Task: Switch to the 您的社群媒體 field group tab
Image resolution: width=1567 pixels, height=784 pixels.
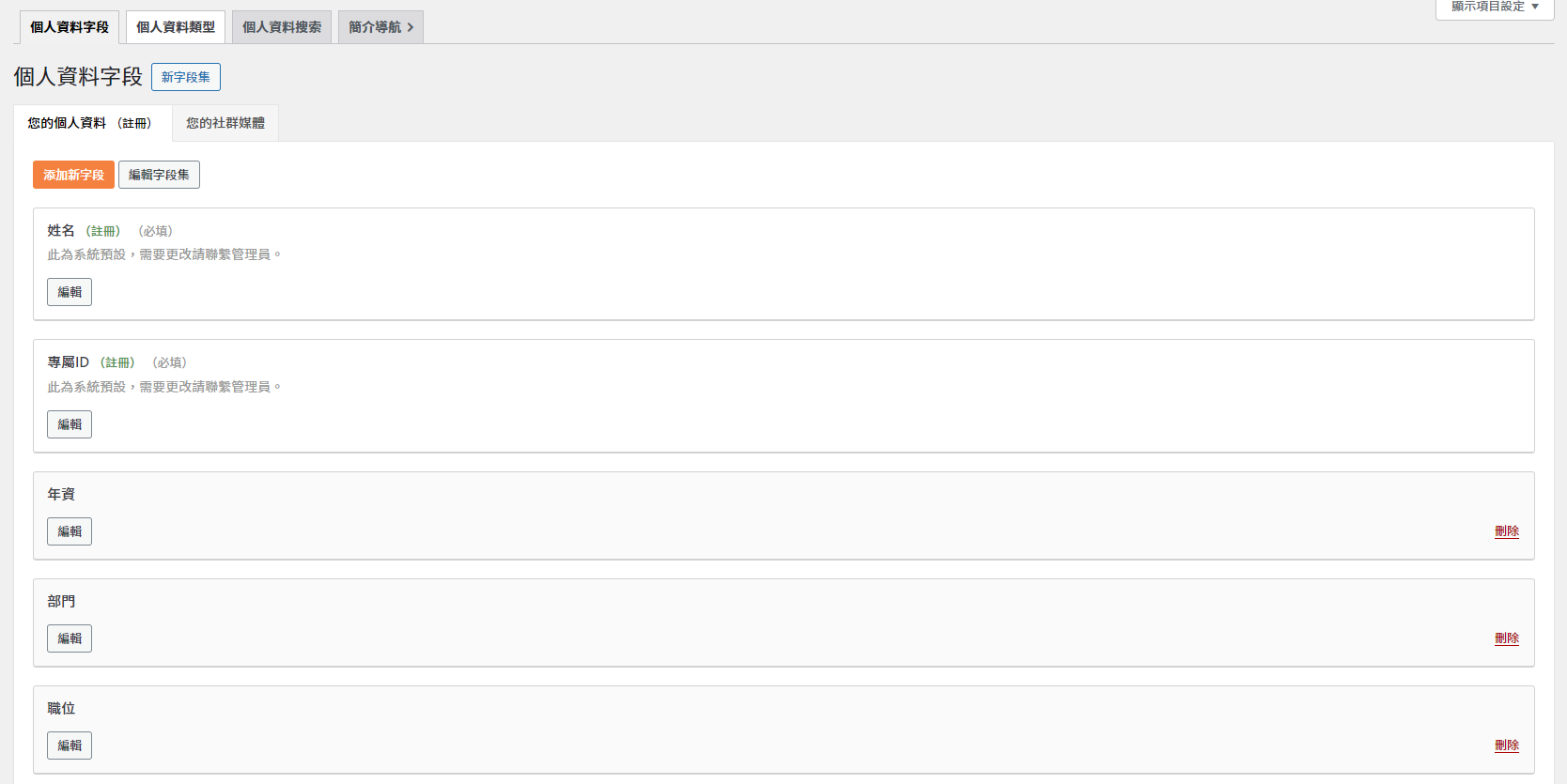Action: (225, 123)
